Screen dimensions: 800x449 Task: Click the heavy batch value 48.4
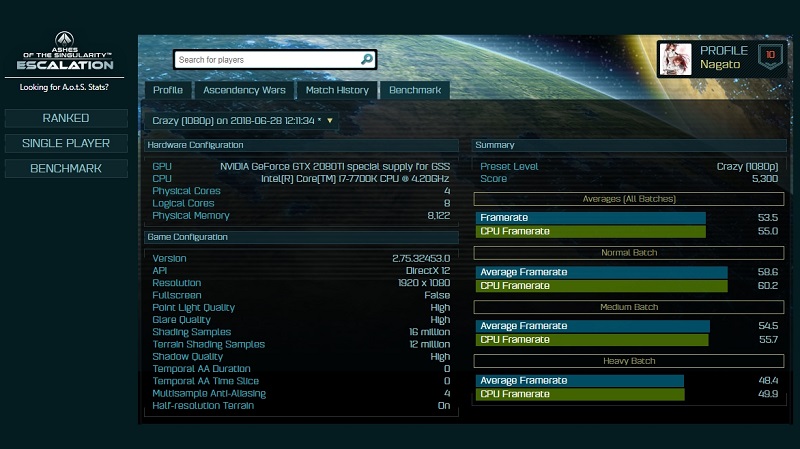click(x=768, y=381)
